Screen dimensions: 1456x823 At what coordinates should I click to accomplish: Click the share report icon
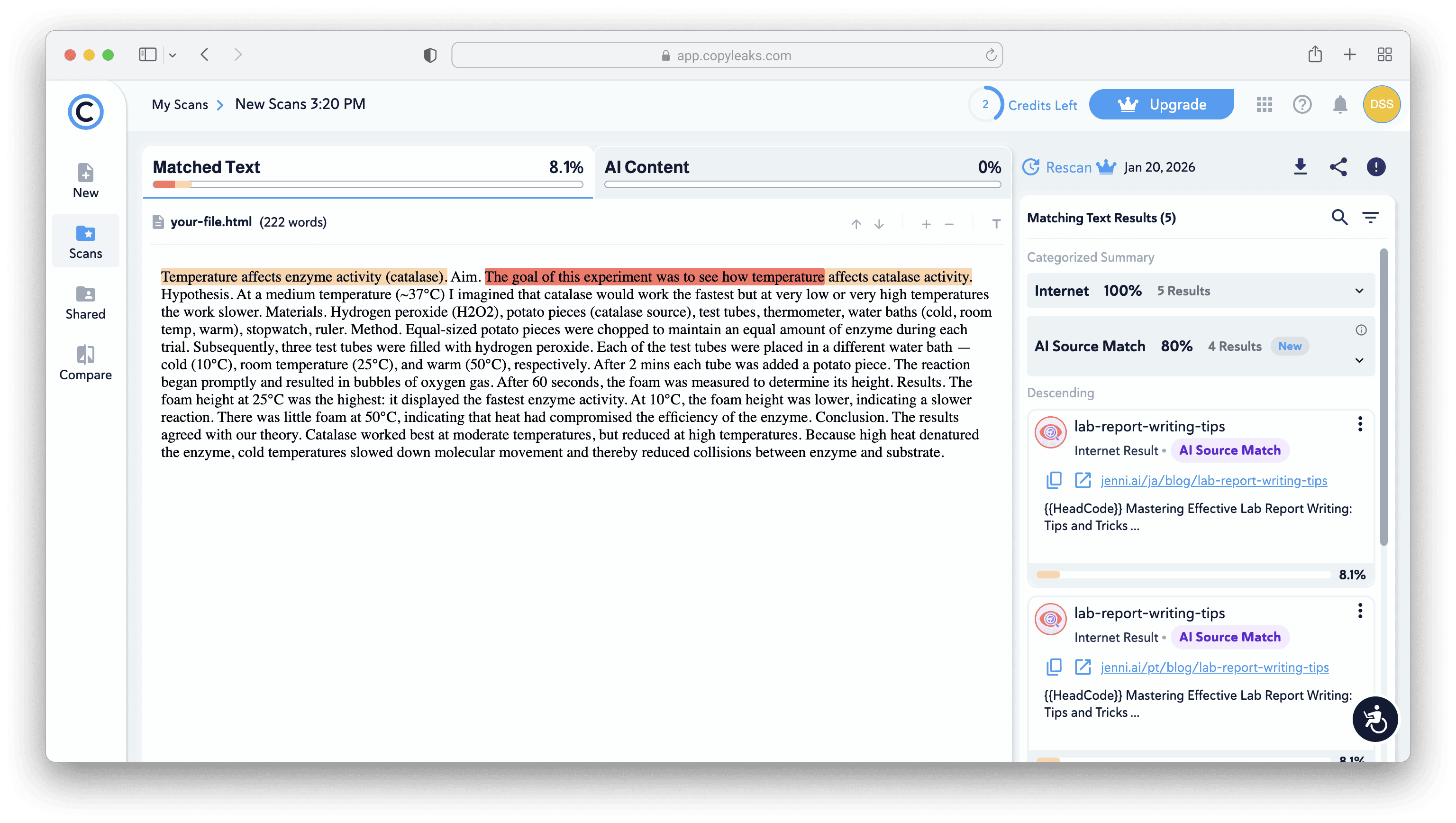tap(1338, 167)
